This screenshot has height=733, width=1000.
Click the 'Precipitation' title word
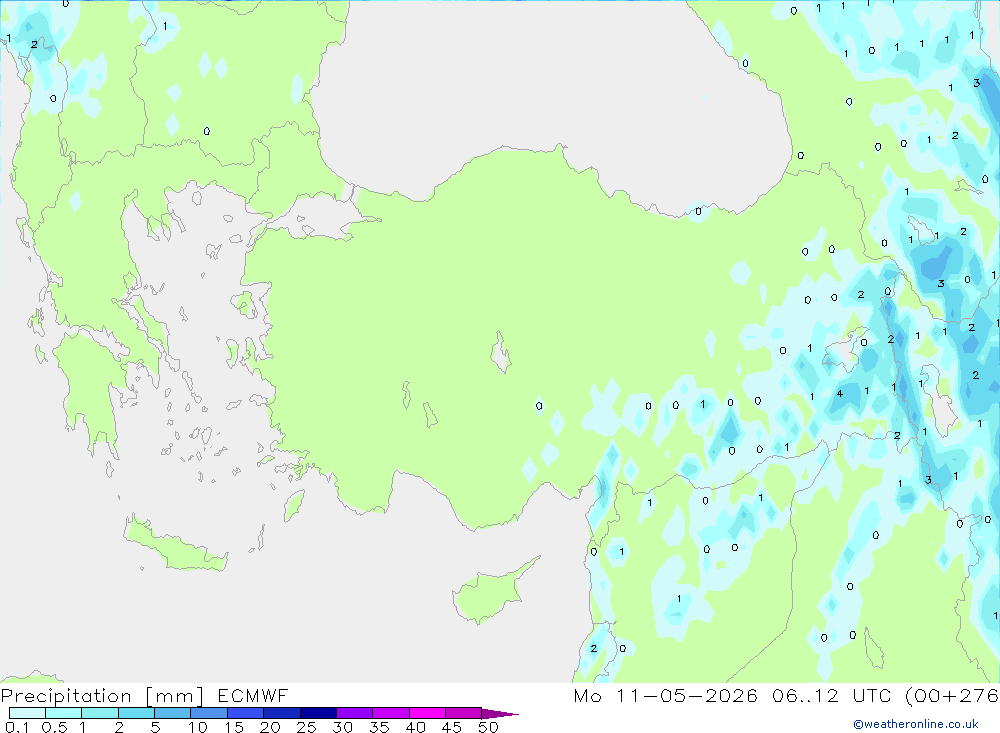point(66,696)
